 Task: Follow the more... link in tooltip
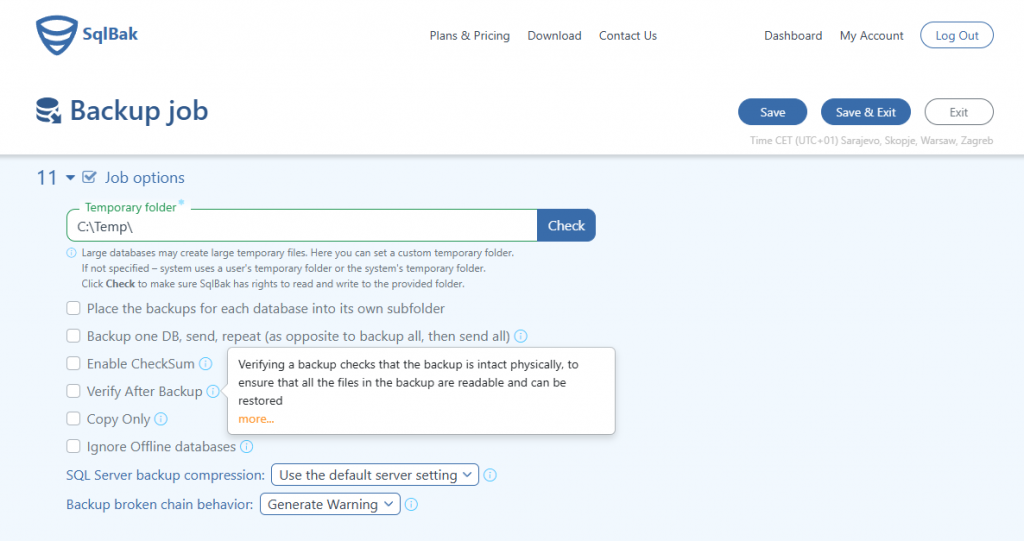(x=256, y=419)
